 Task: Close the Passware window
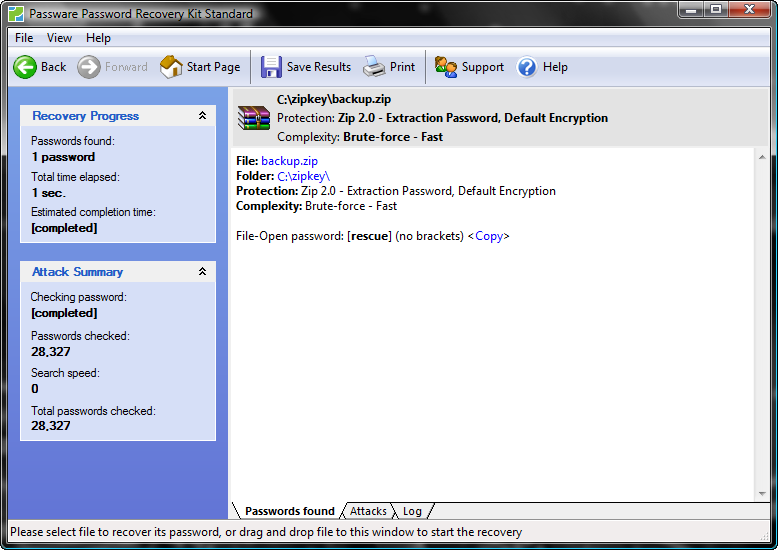coord(749,10)
